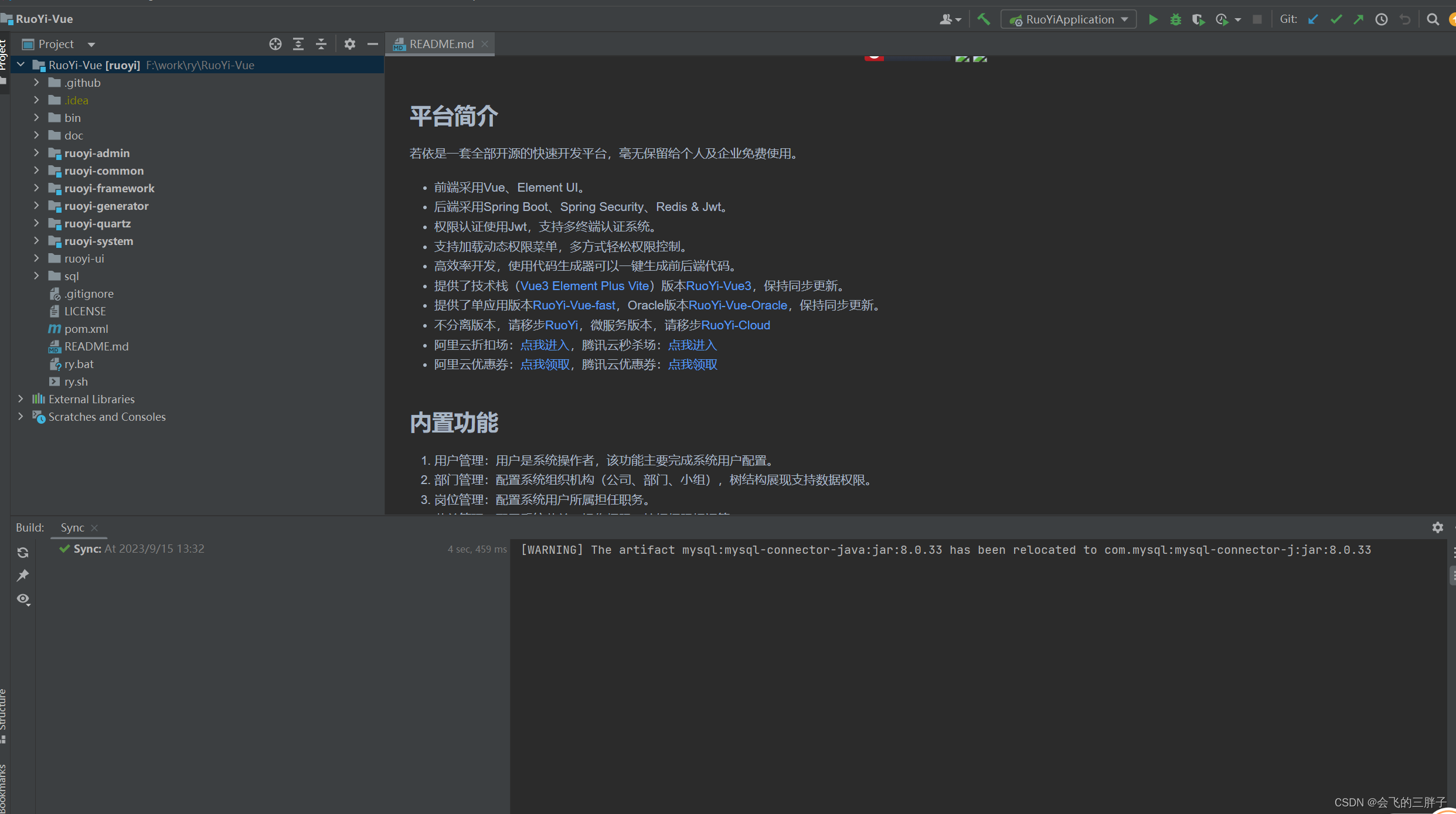Select the .idea folder
Viewport: 1456px width, 814px height.
[x=76, y=100]
